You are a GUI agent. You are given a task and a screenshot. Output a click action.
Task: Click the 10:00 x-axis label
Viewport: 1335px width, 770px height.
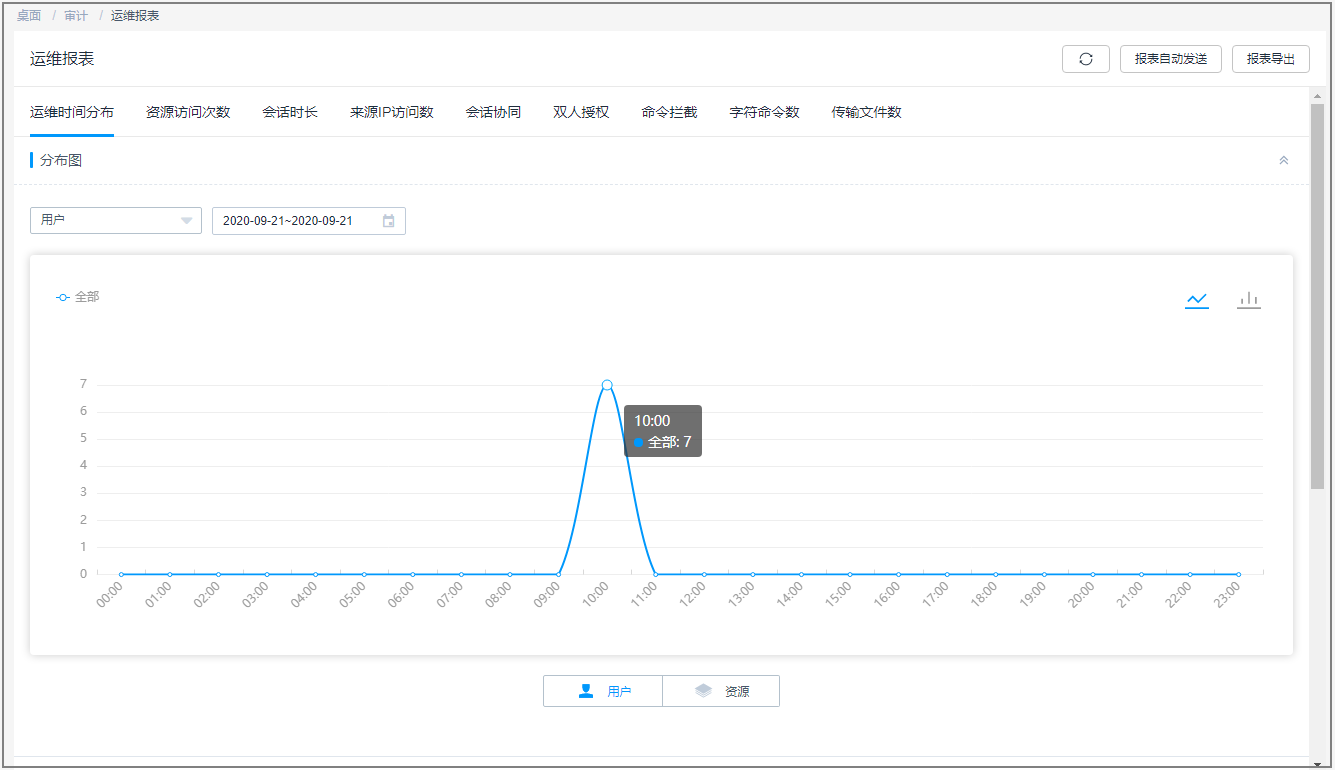pyautogui.click(x=595, y=594)
